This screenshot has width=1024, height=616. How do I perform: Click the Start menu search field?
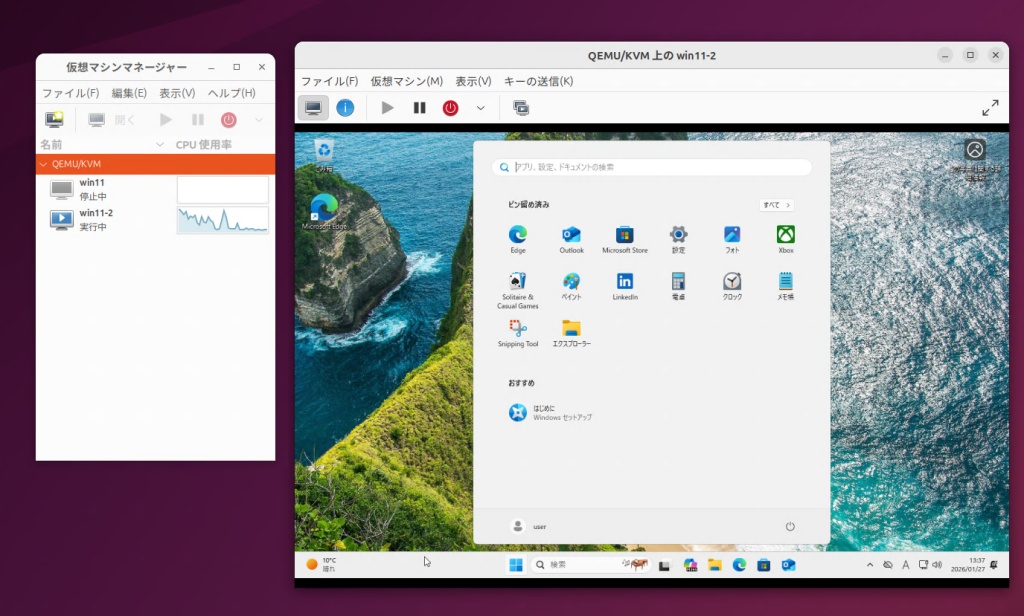click(x=652, y=167)
